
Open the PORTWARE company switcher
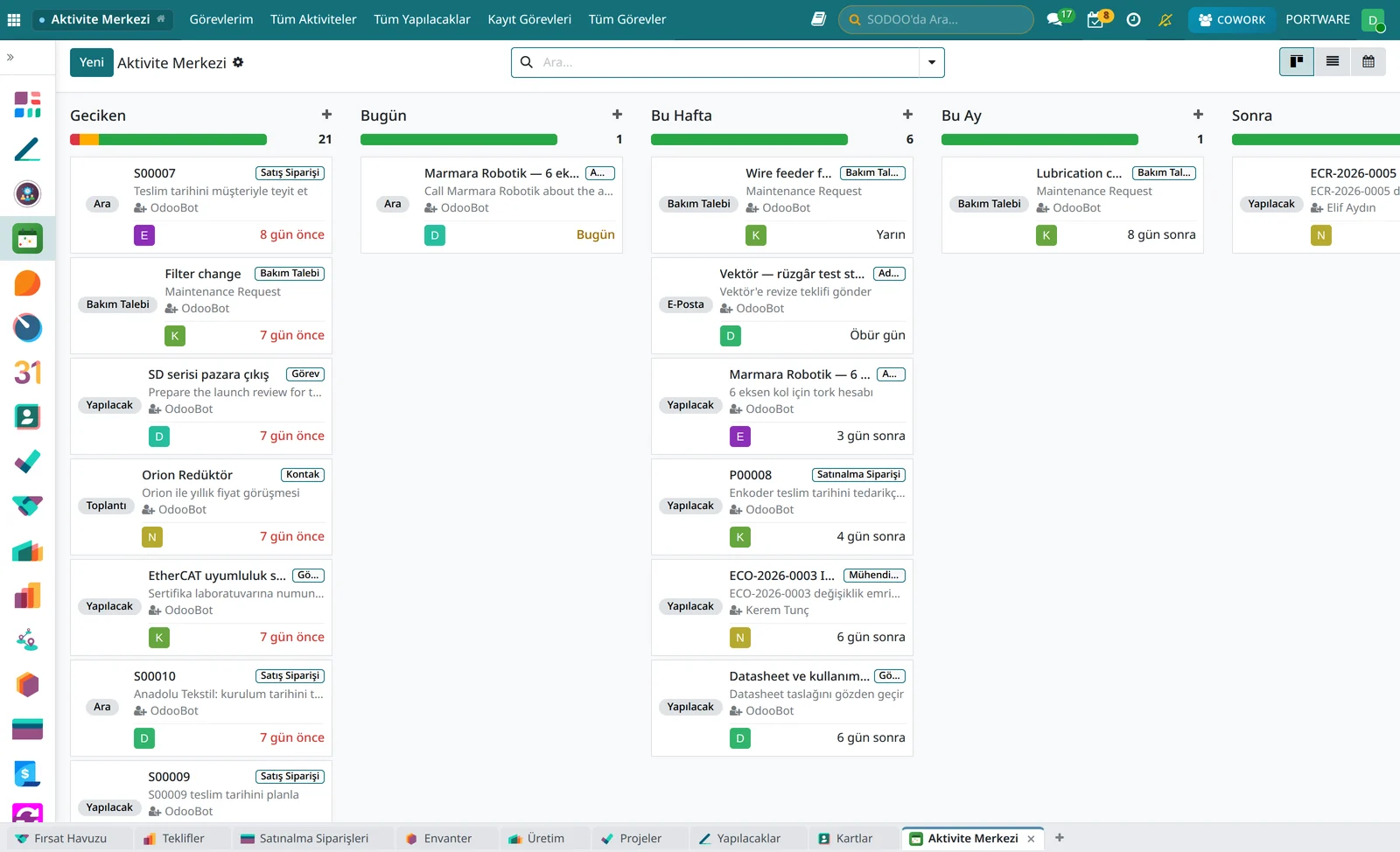click(1318, 19)
